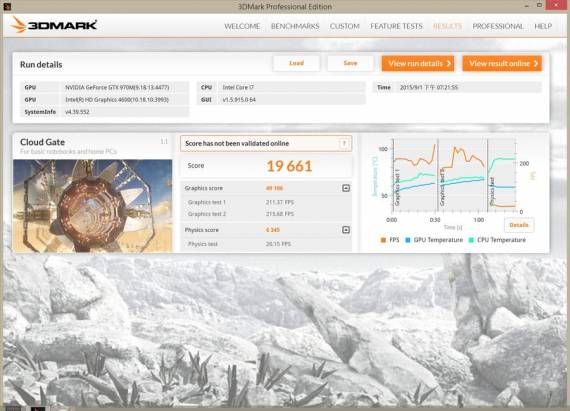570x411 pixels.
Task: Switch to the BENCHMARKS tab
Action: 295,26
